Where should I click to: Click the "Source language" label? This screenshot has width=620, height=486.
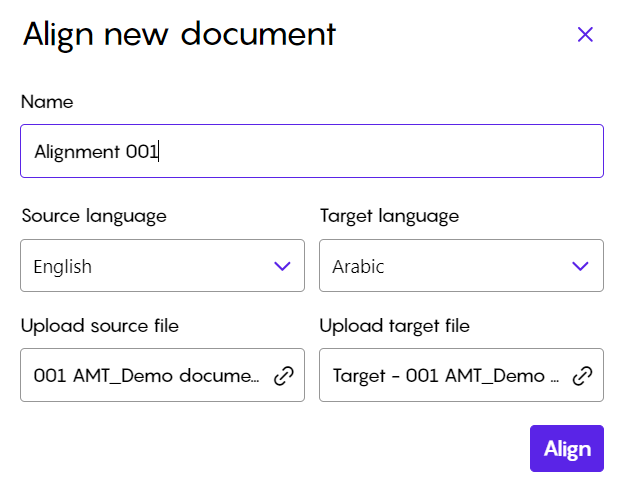[x=94, y=216]
